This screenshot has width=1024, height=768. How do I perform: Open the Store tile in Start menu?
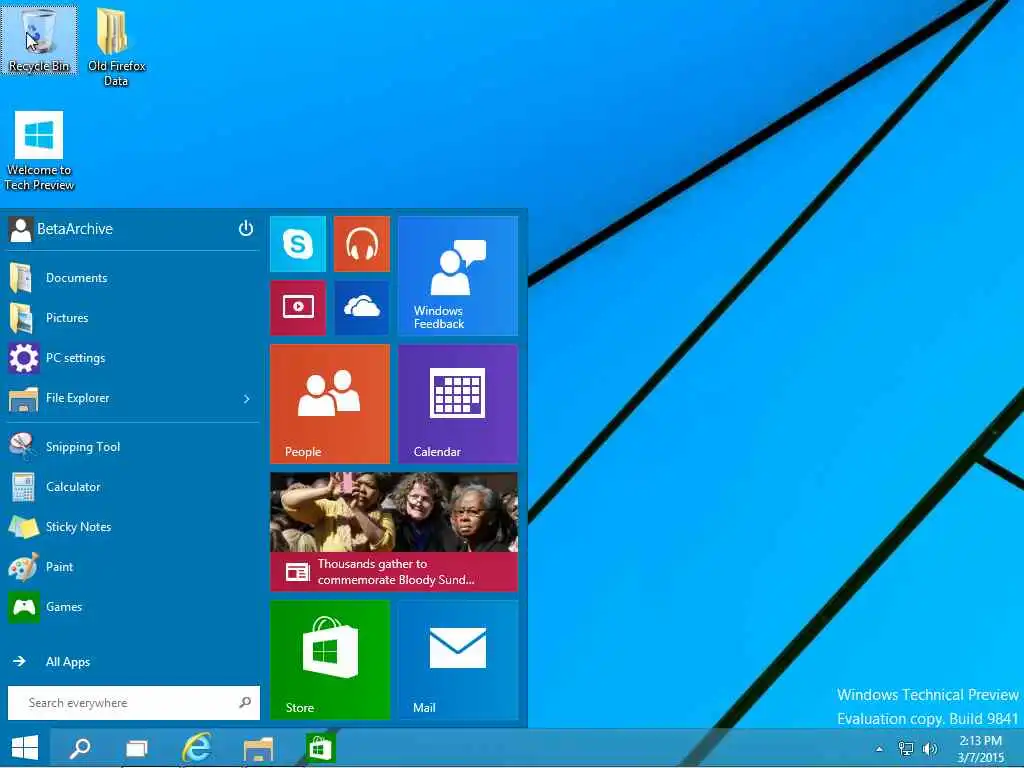coord(330,660)
